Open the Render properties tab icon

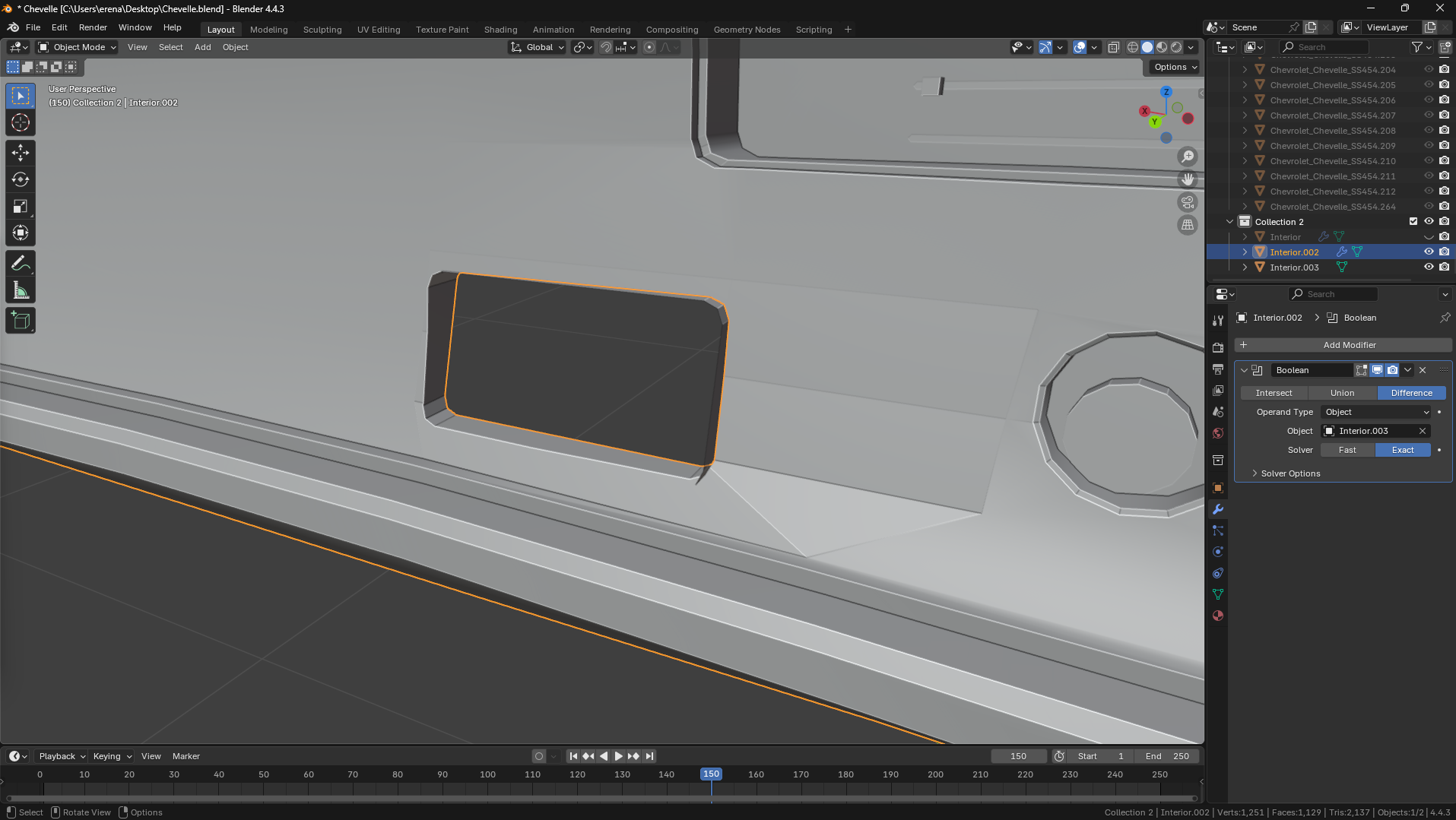point(1218,347)
